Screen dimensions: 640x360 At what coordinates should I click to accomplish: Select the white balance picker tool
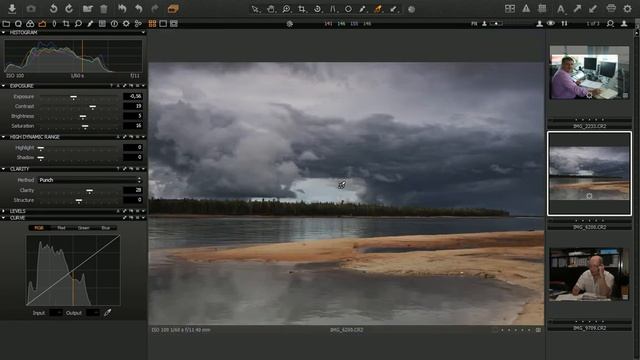(363, 9)
